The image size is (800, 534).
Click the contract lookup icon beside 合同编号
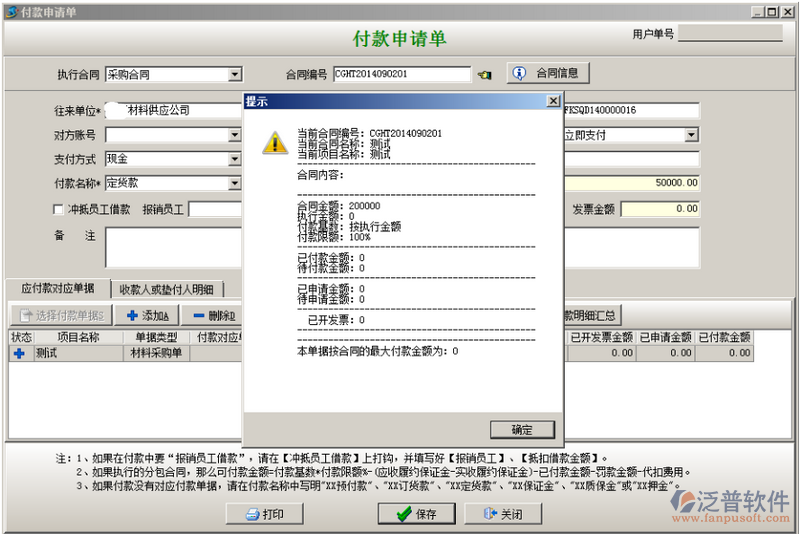(x=485, y=74)
